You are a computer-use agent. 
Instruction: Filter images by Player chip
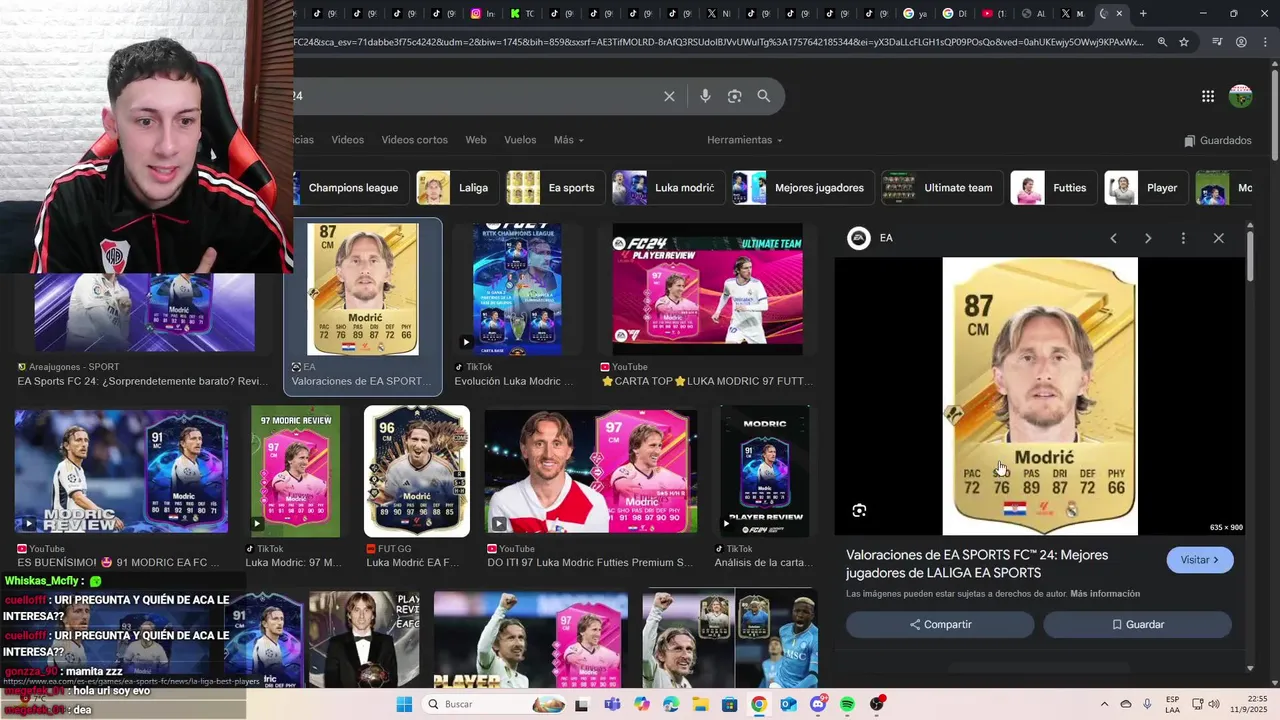click(1144, 188)
